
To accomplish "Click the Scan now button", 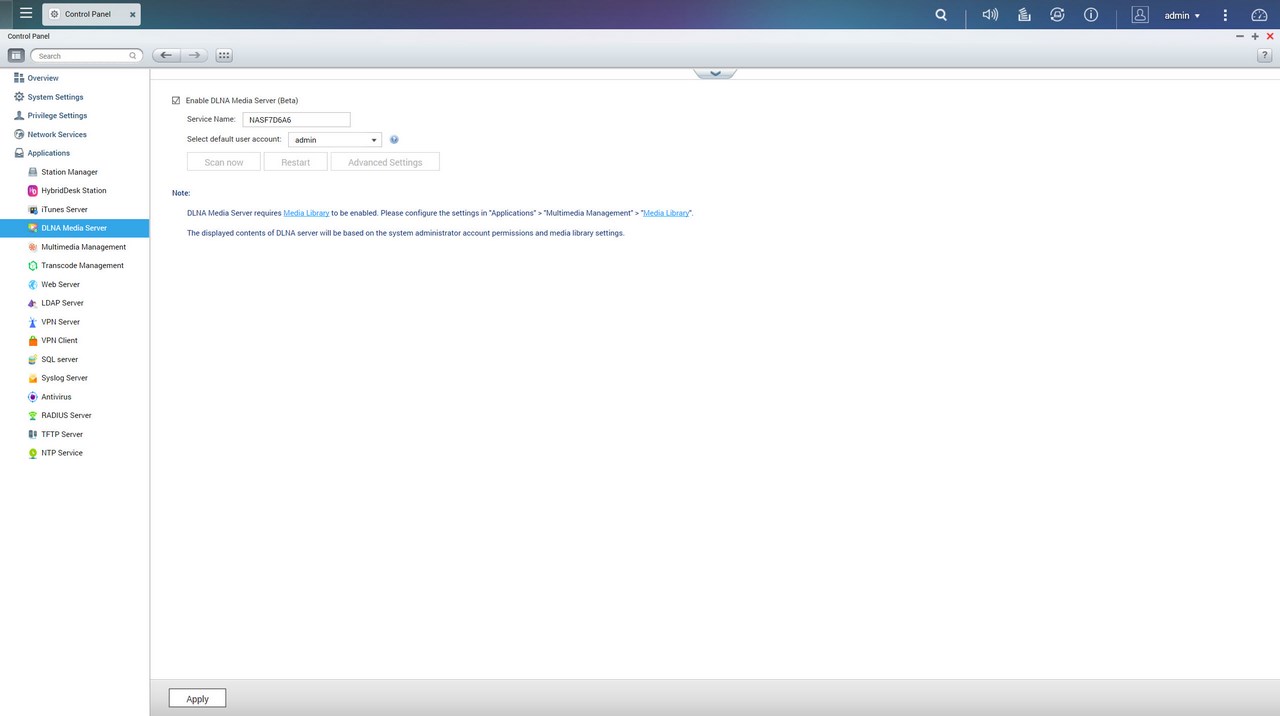I will [x=224, y=162].
